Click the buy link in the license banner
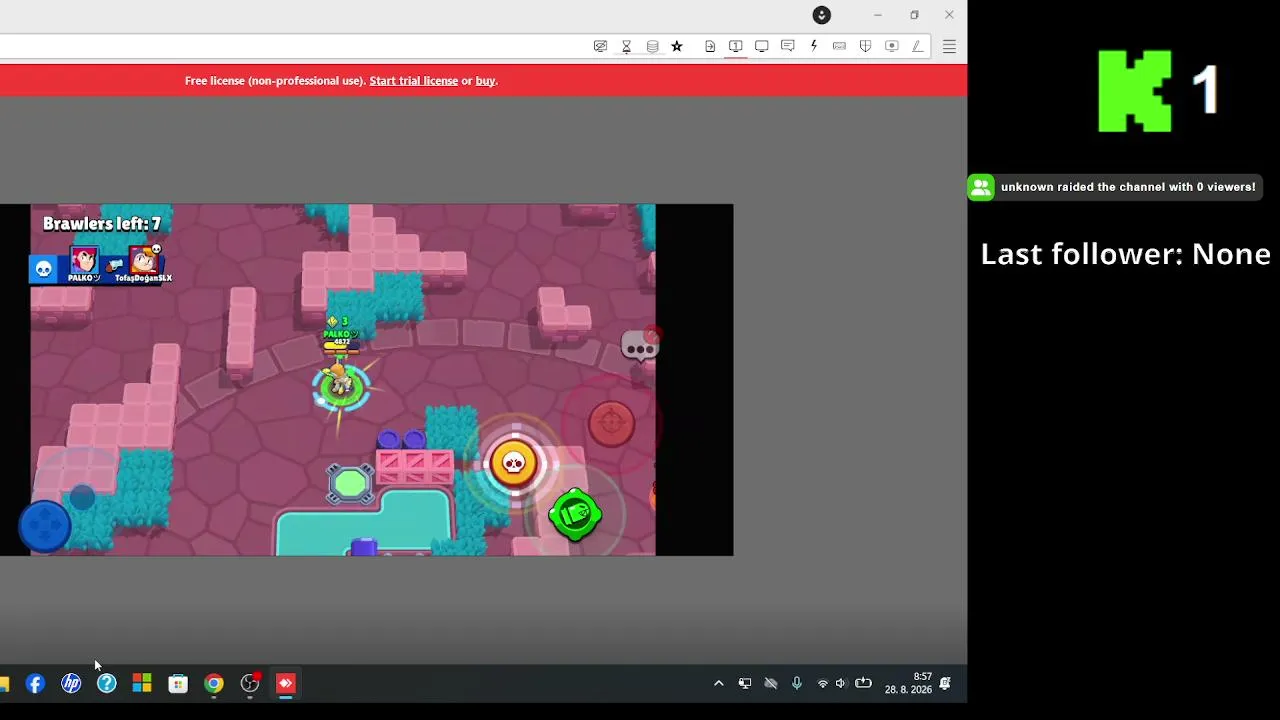The image size is (1280, 720). (x=485, y=81)
